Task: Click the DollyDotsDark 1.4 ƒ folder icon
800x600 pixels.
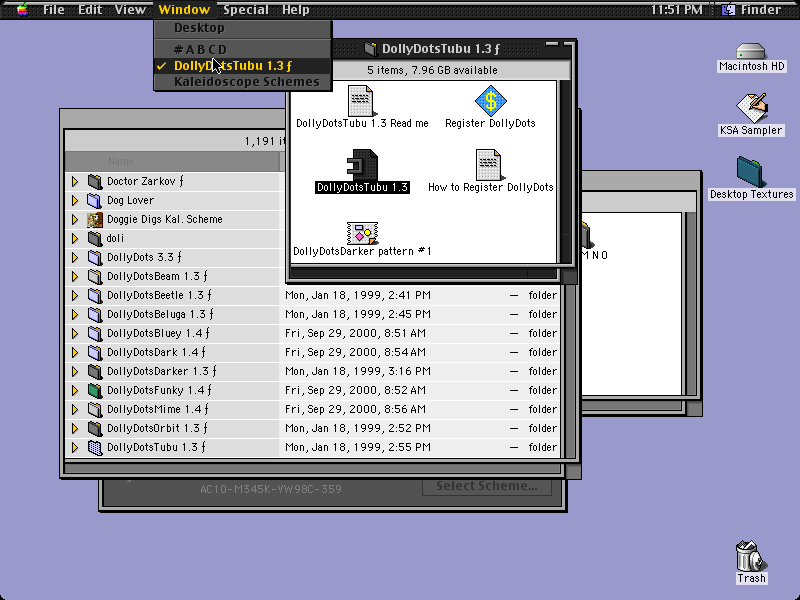Action: [95, 352]
